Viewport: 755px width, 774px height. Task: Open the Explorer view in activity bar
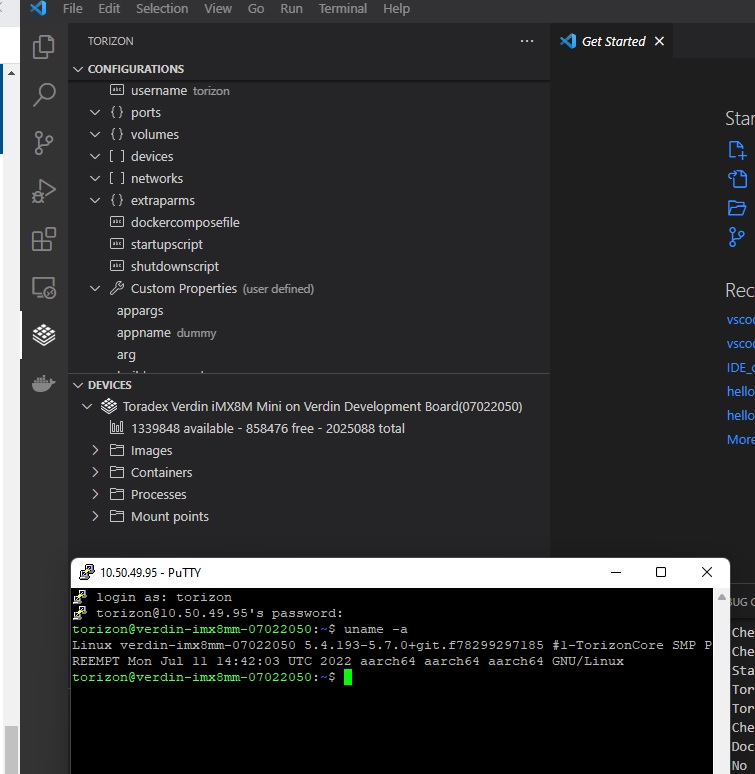click(43, 47)
